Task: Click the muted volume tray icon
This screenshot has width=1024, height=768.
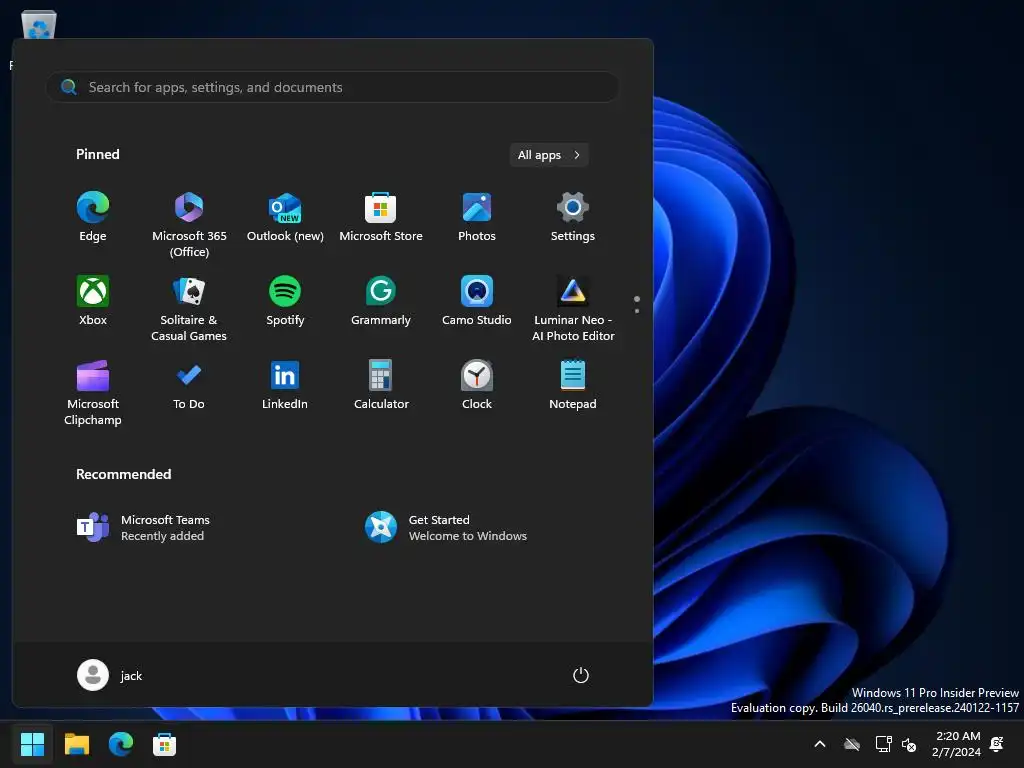Action: point(909,744)
